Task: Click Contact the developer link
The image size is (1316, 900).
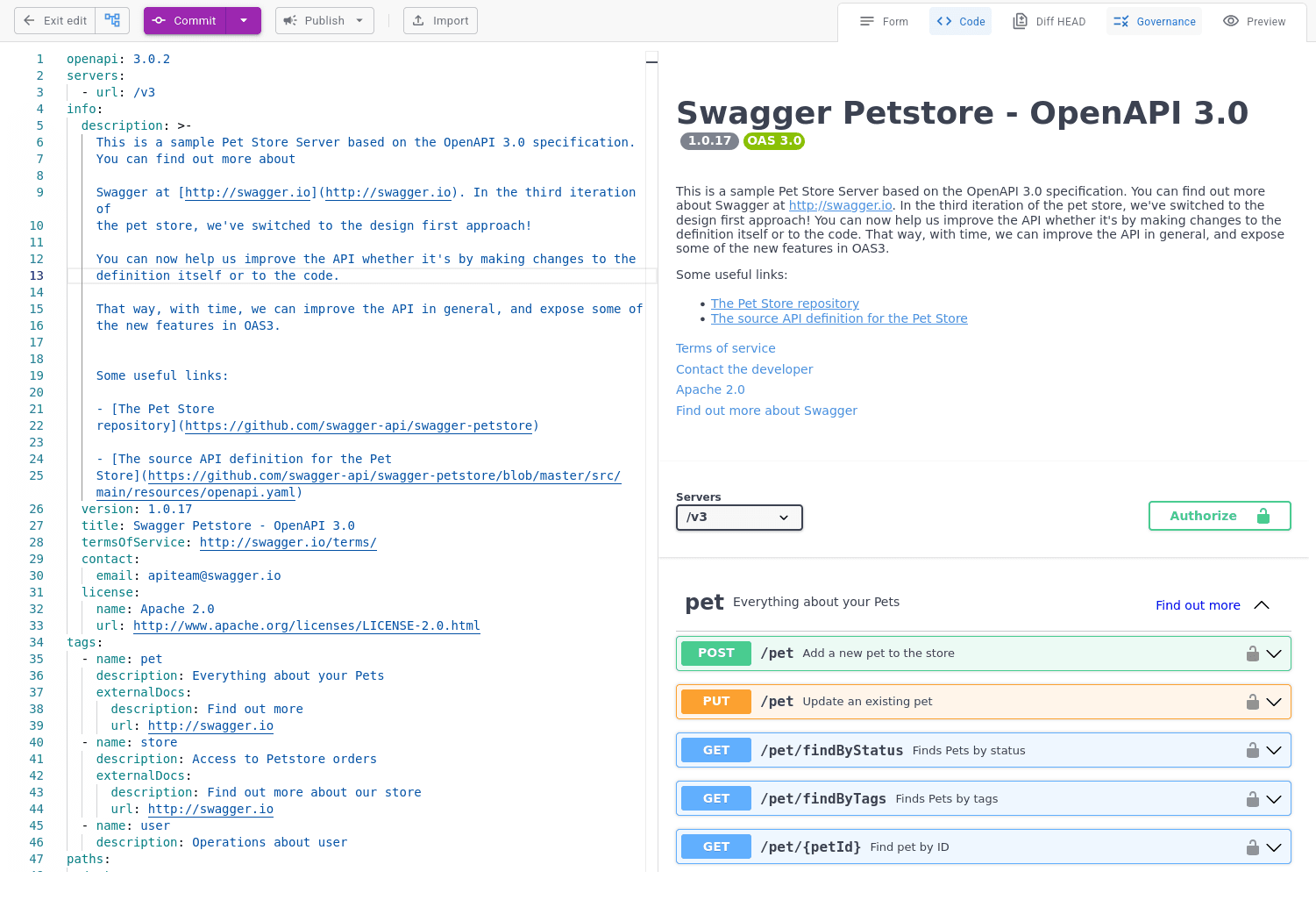Action: pyautogui.click(x=744, y=369)
